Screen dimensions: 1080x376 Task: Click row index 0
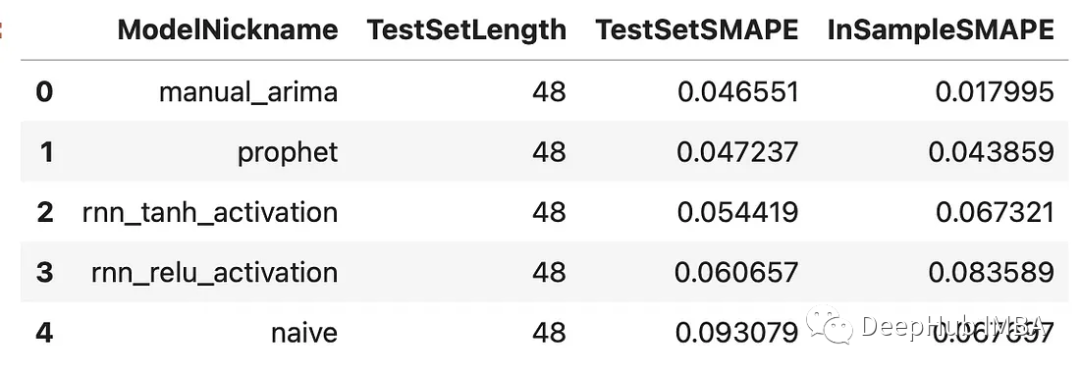44,92
